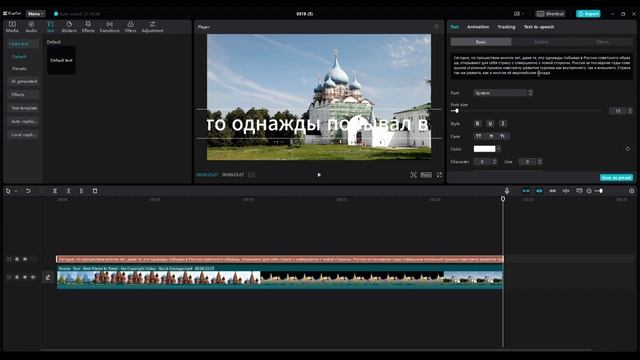This screenshot has height=360, width=640.
Task: Click the white text Color swatch
Action: click(484, 149)
